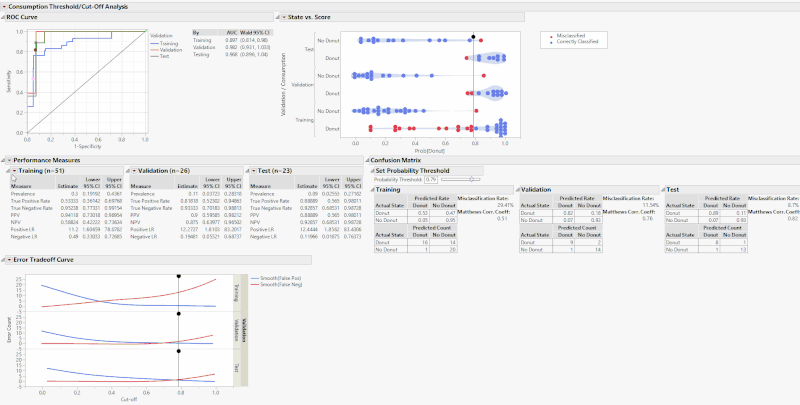Click the black cut-off marker in Test error panel
800x405 pixels.
tap(179, 351)
